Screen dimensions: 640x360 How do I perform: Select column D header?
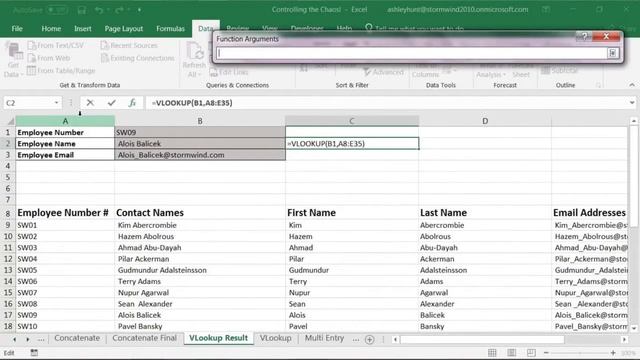point(485,121)
